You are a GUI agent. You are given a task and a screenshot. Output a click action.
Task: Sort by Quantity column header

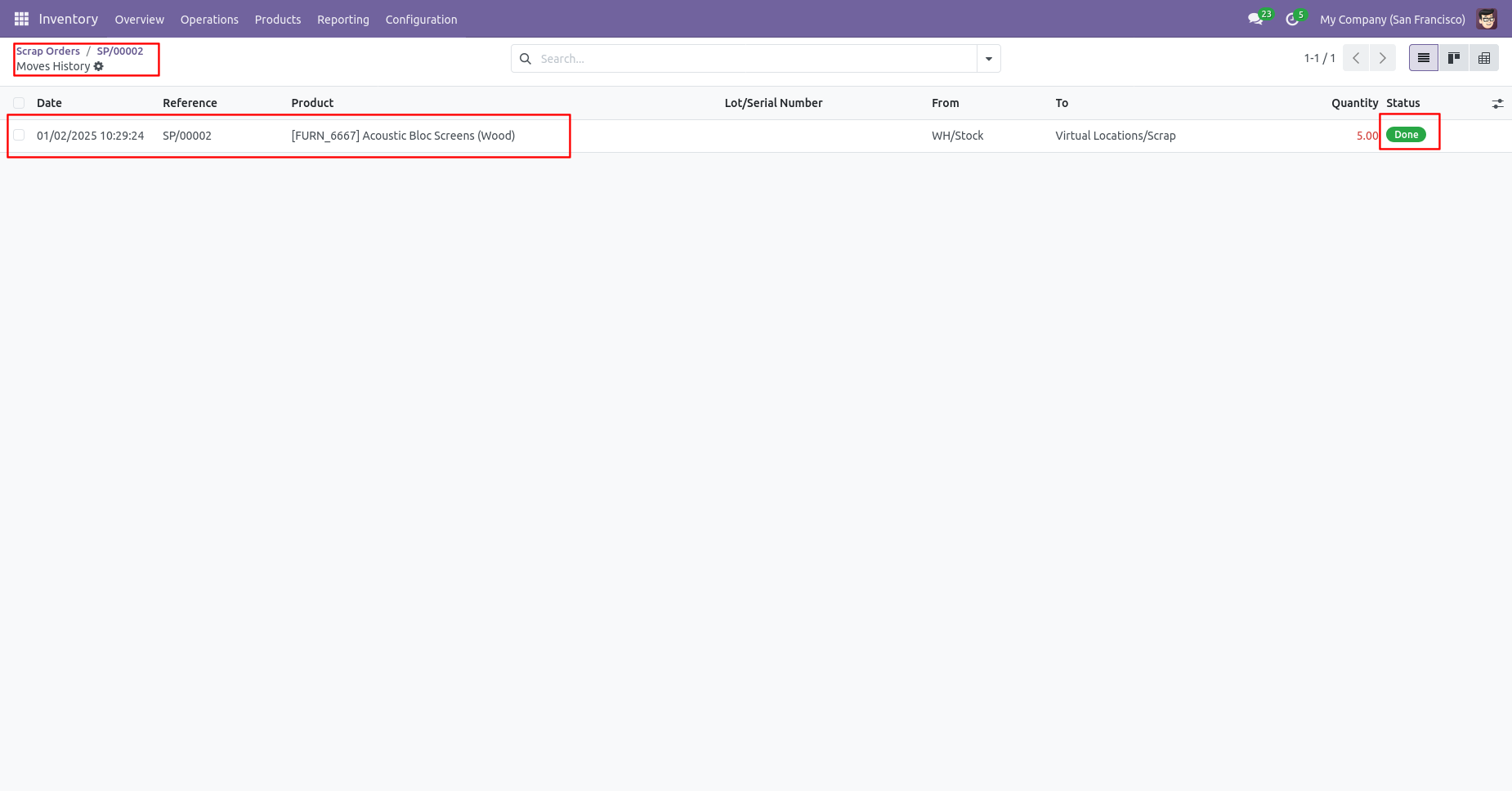1354,103
